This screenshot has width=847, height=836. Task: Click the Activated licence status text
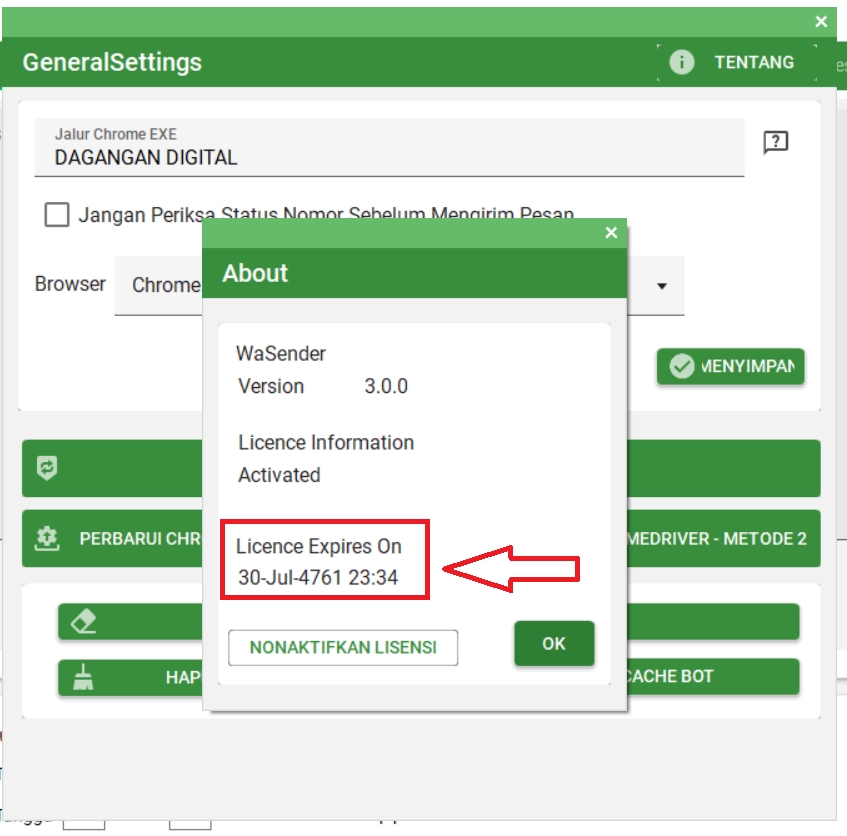[279, 475]
